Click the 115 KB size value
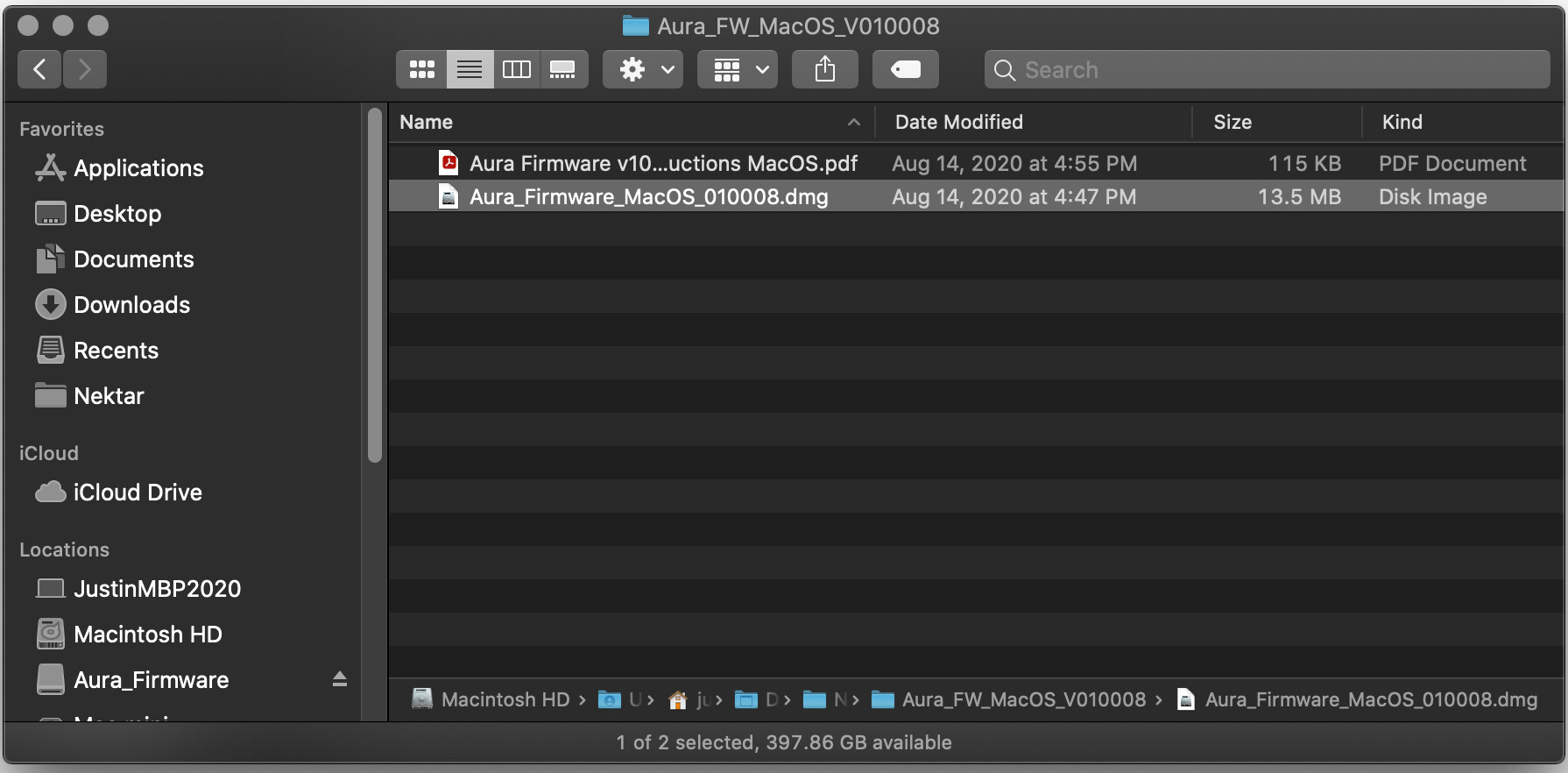 pyautogui.click(x=1304, y=163)
